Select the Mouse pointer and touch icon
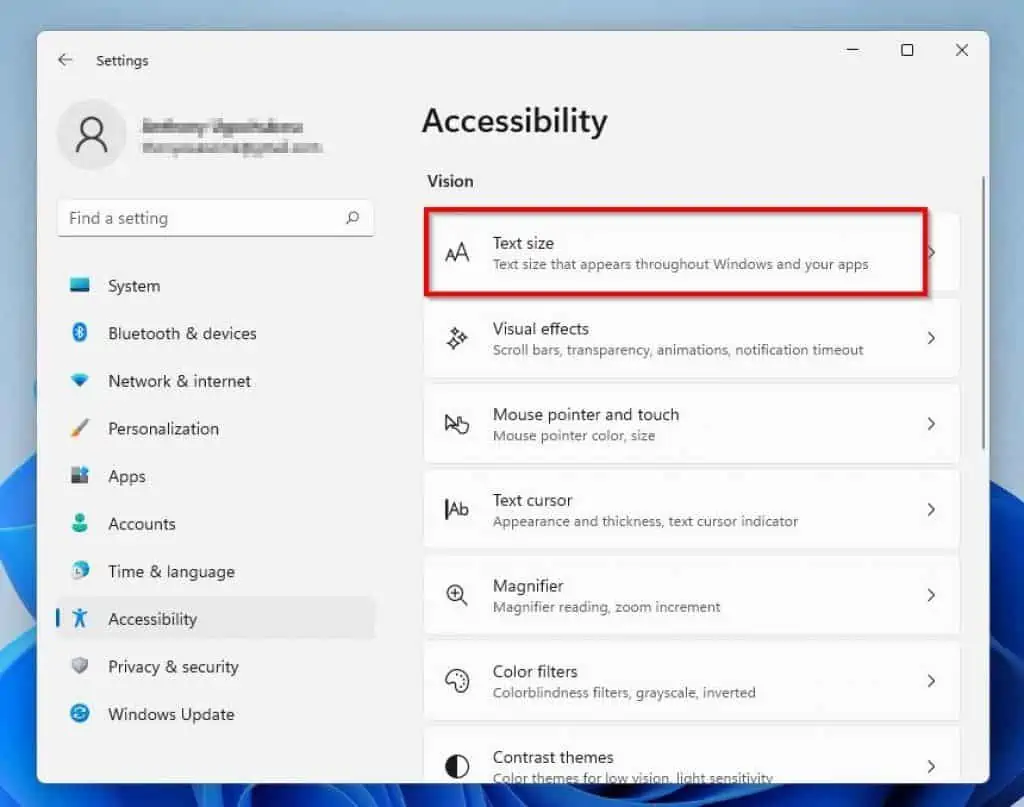 click(457, 424)
